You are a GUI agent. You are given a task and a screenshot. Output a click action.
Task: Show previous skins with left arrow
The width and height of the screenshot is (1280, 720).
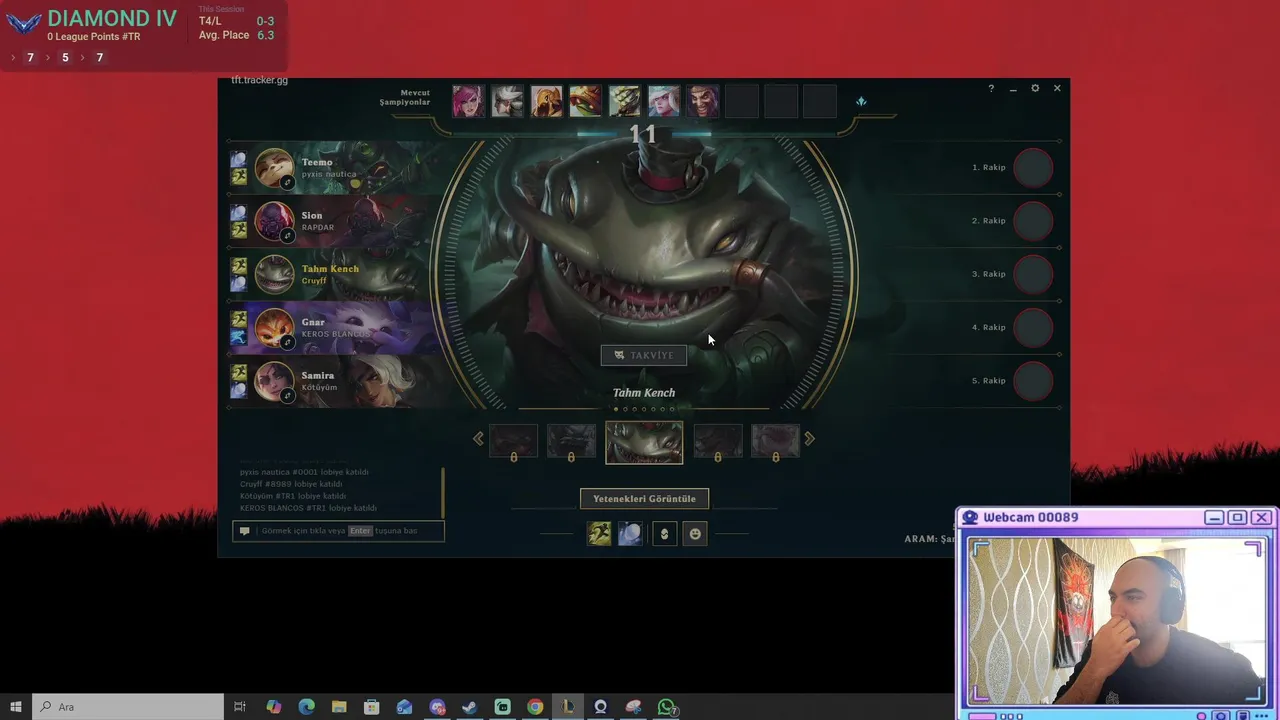(478, 438)
